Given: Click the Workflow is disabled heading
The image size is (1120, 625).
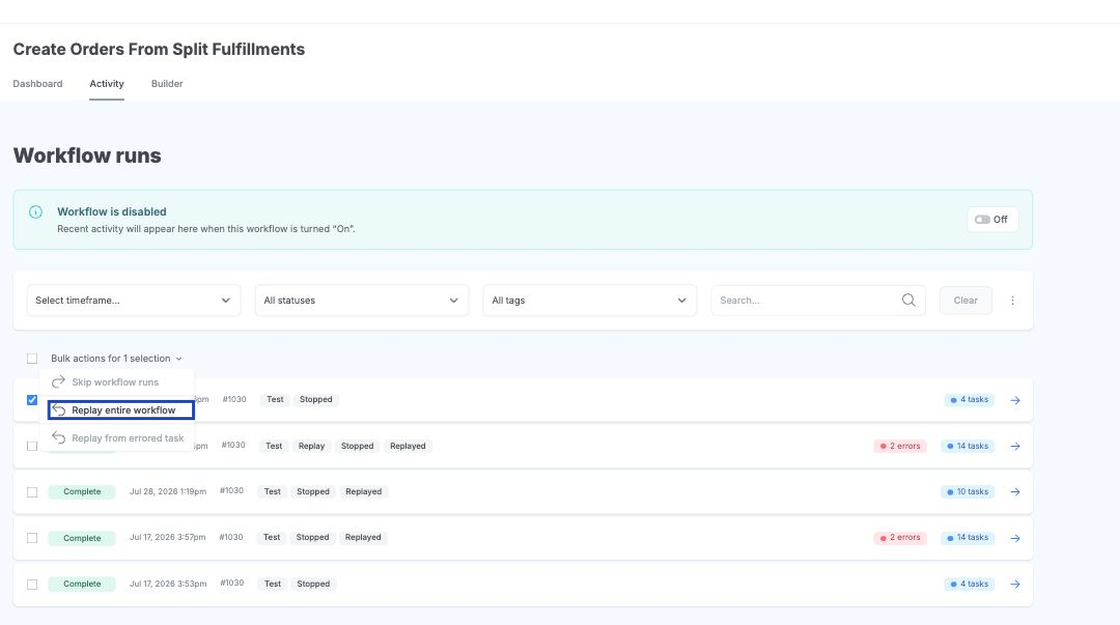Looking at the screenshot, I should tap(111, 211).
